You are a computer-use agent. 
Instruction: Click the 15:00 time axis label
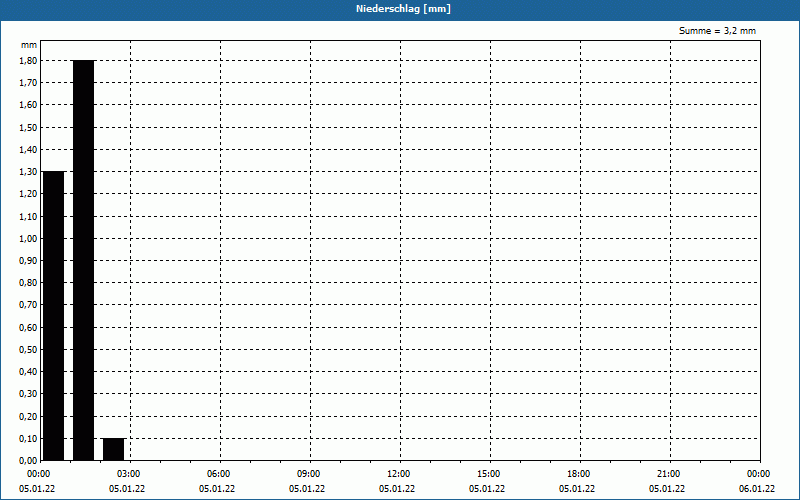click(x=489, y=474)
